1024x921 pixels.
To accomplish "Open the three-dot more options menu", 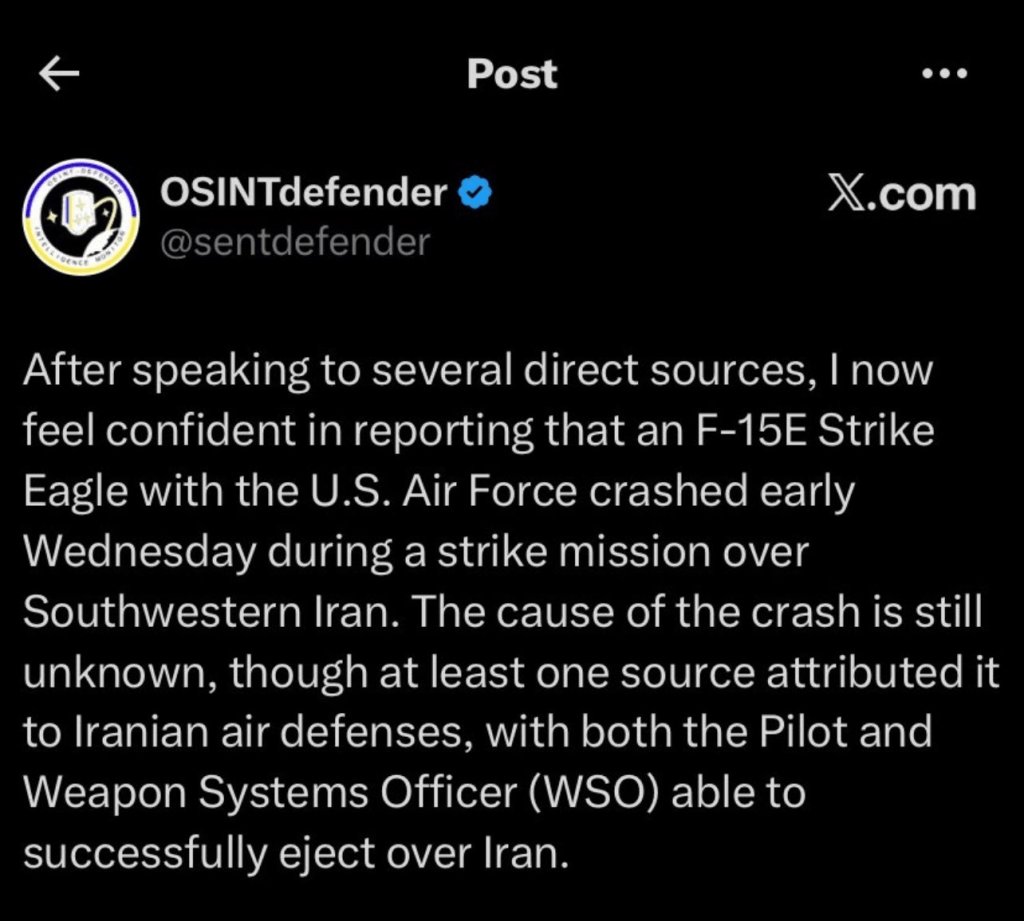I will point(944,74).
